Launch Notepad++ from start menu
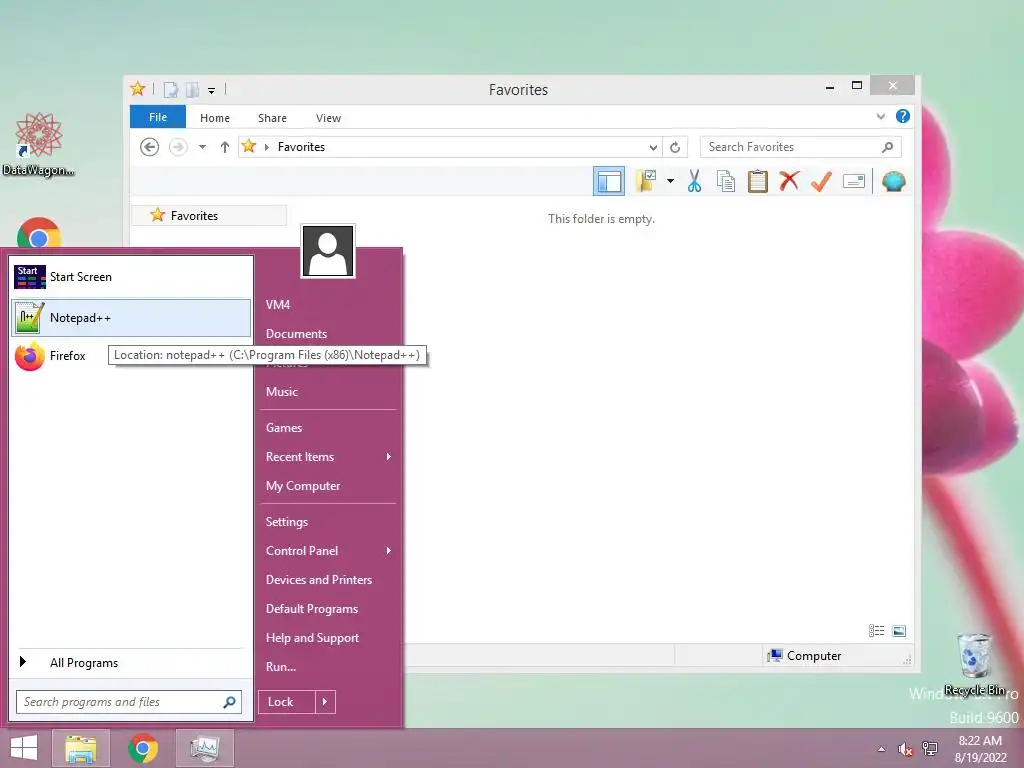Image resolution: width=1024 pixels, height=768 pixels. tap(131, 318)
